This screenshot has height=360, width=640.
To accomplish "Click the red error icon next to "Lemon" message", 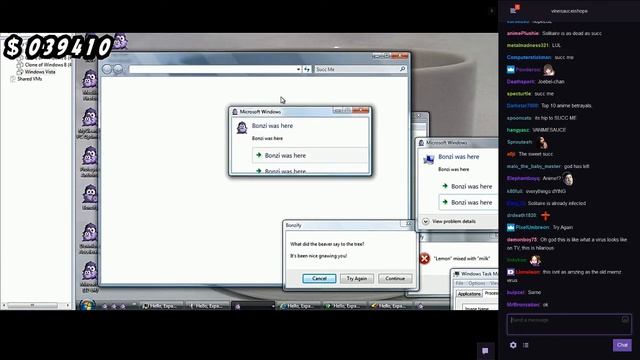I will click(424, 258).
